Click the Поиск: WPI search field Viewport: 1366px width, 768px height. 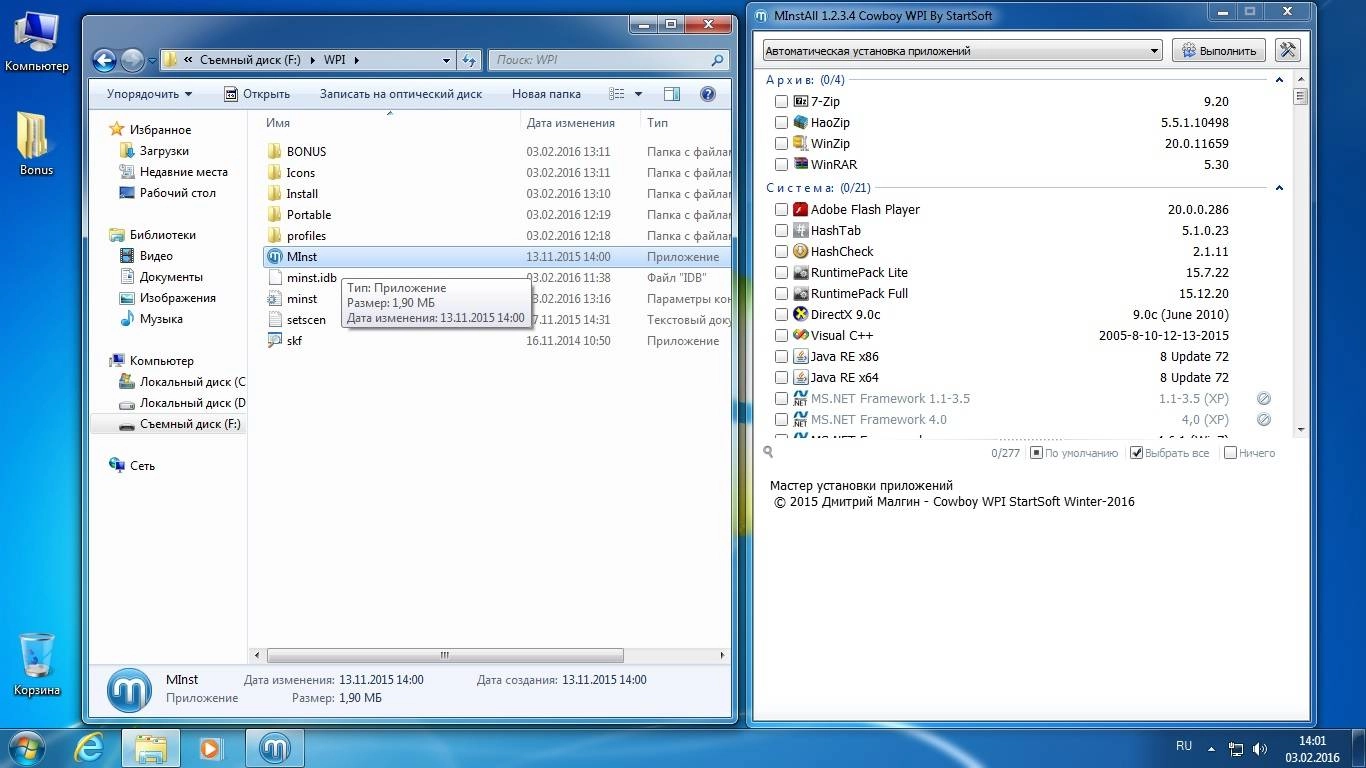point(607,60)
